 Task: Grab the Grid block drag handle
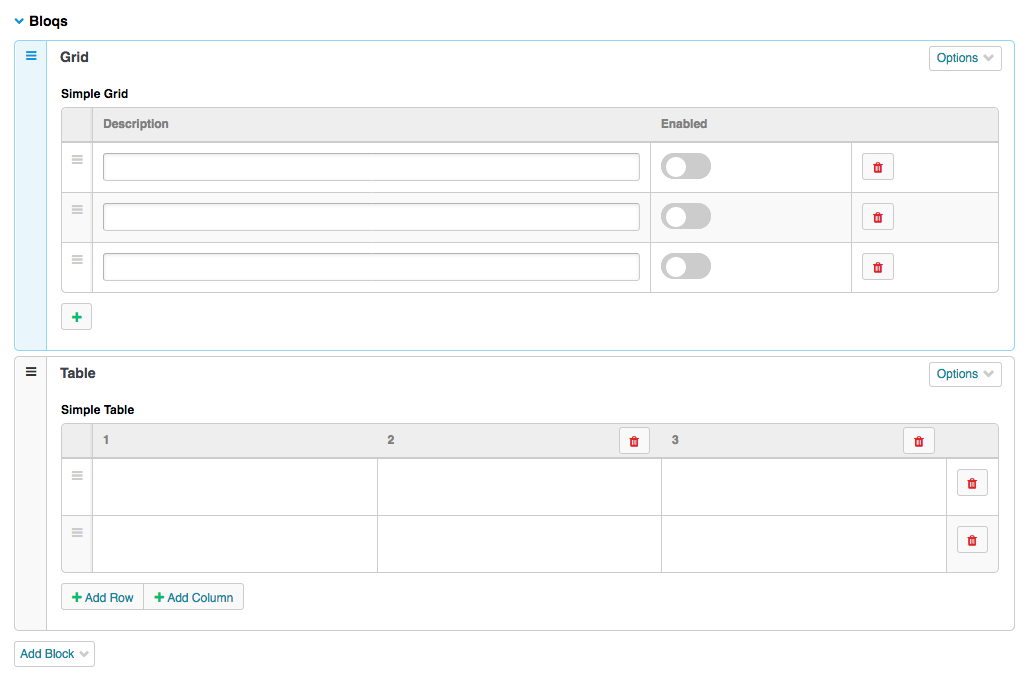(31, 56)
